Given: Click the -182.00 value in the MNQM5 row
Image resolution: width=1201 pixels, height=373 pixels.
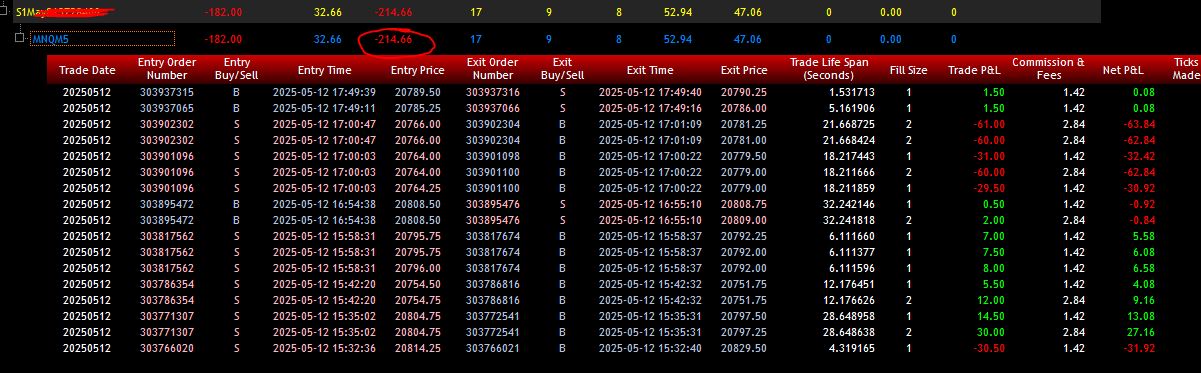Looking at the screenshot, I should tap(222, 39).
